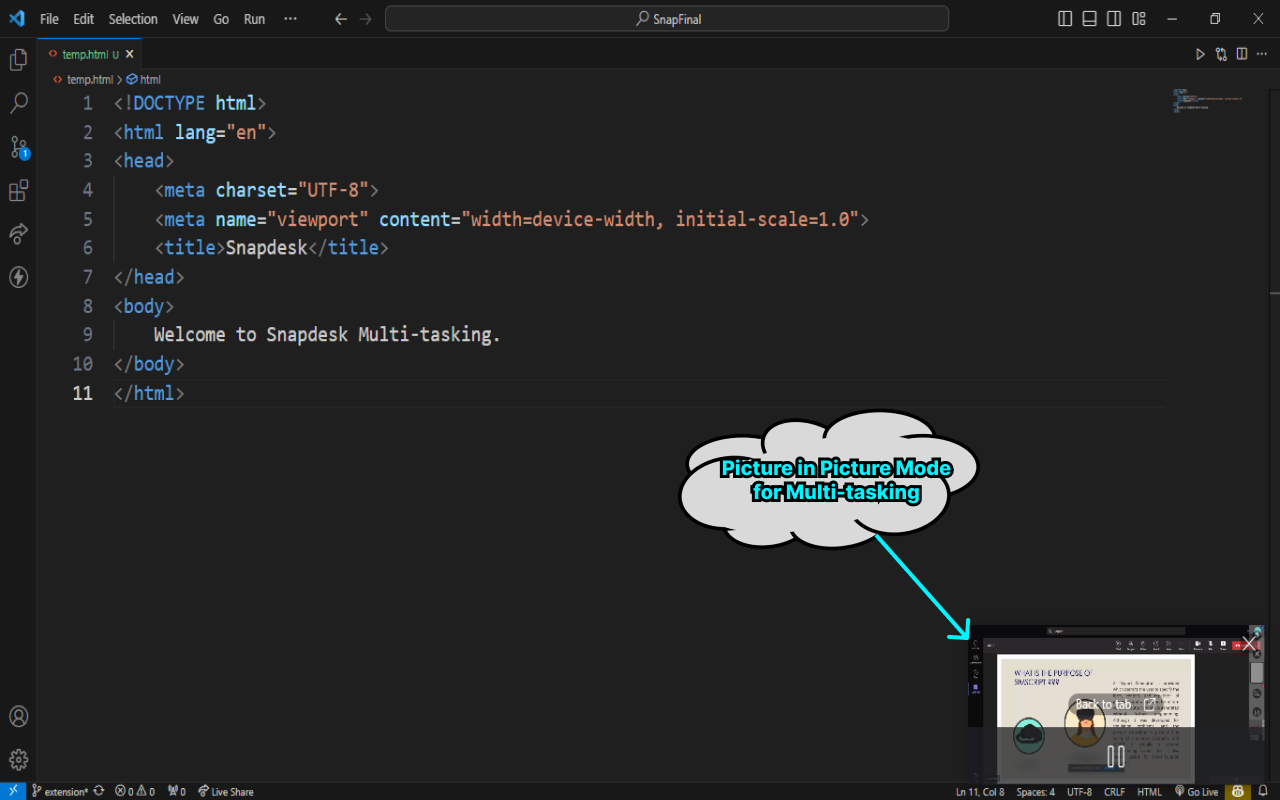Start Live Share from the status bar
This screenshot has height=800, width=1280.
(225, 791)
